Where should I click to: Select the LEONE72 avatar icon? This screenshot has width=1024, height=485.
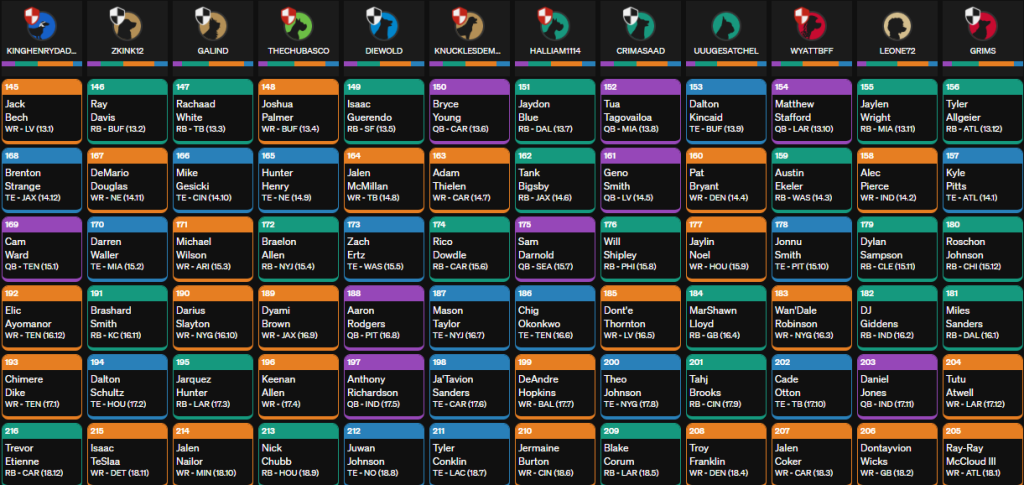pos(896,22)
